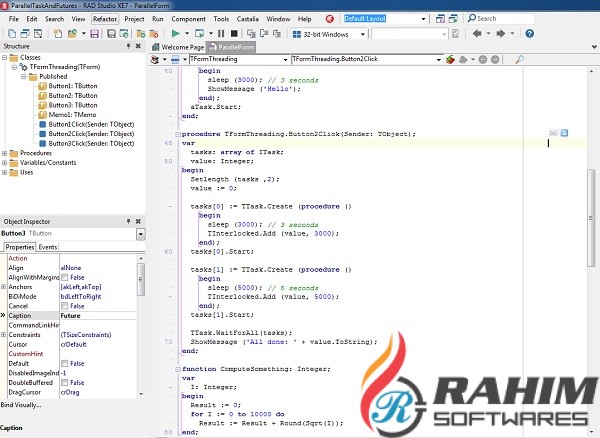Pause the running program

coord(221,34)
